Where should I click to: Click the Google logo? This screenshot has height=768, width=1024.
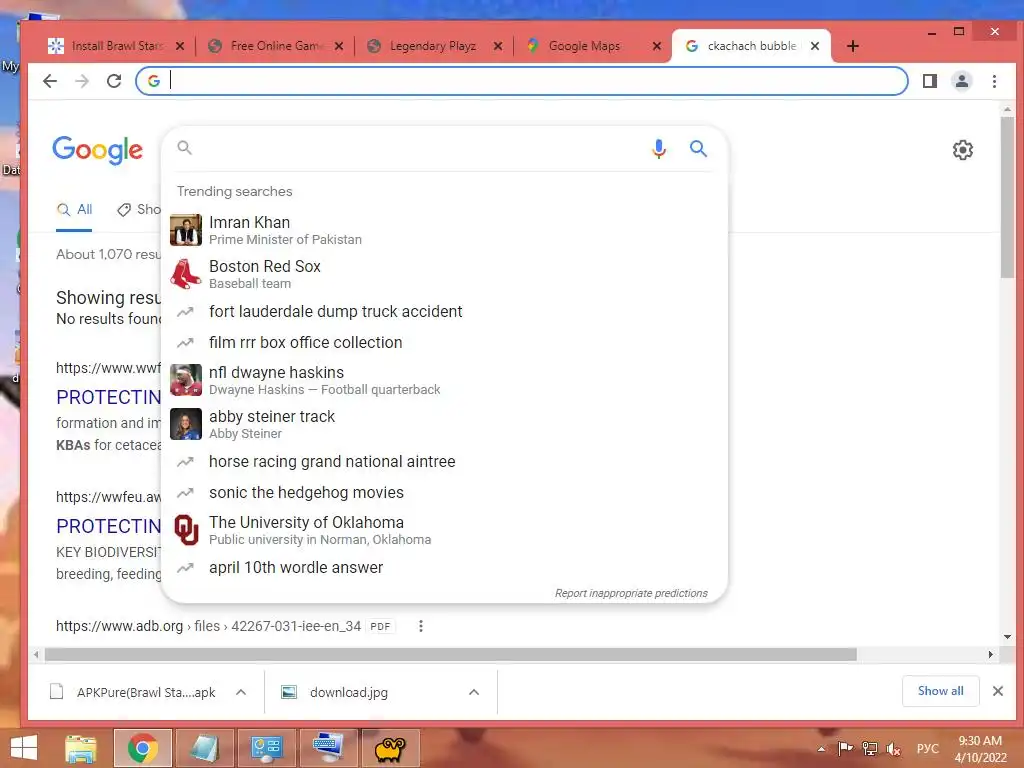click(97, 150)
